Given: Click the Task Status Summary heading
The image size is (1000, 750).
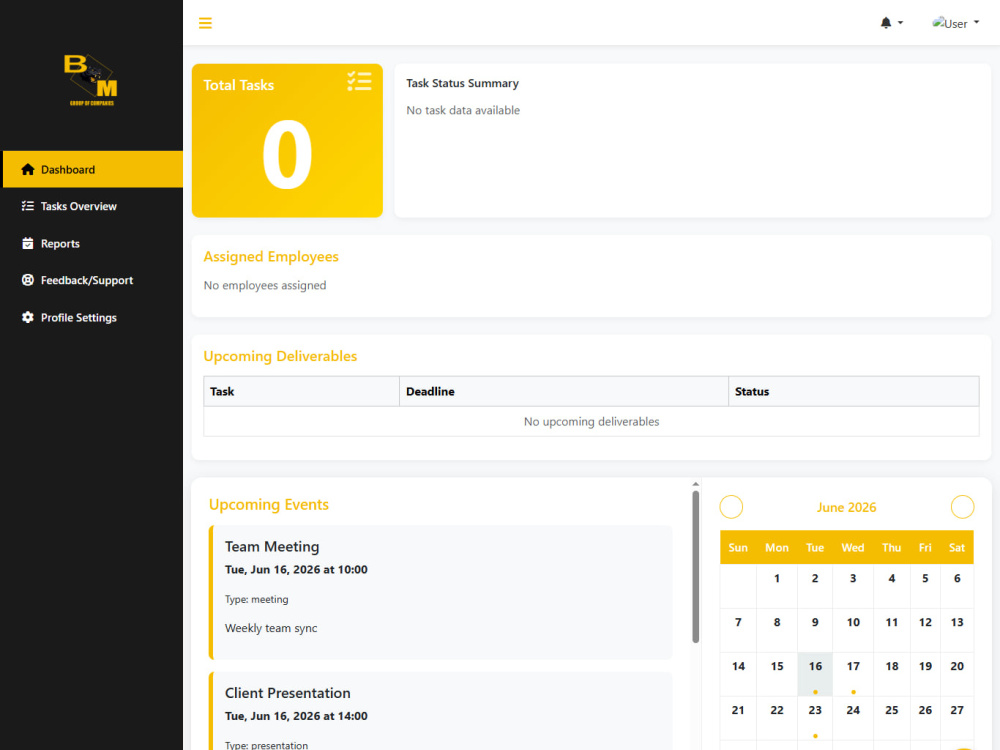Looking at the screenshot, I should pos(462,84).
